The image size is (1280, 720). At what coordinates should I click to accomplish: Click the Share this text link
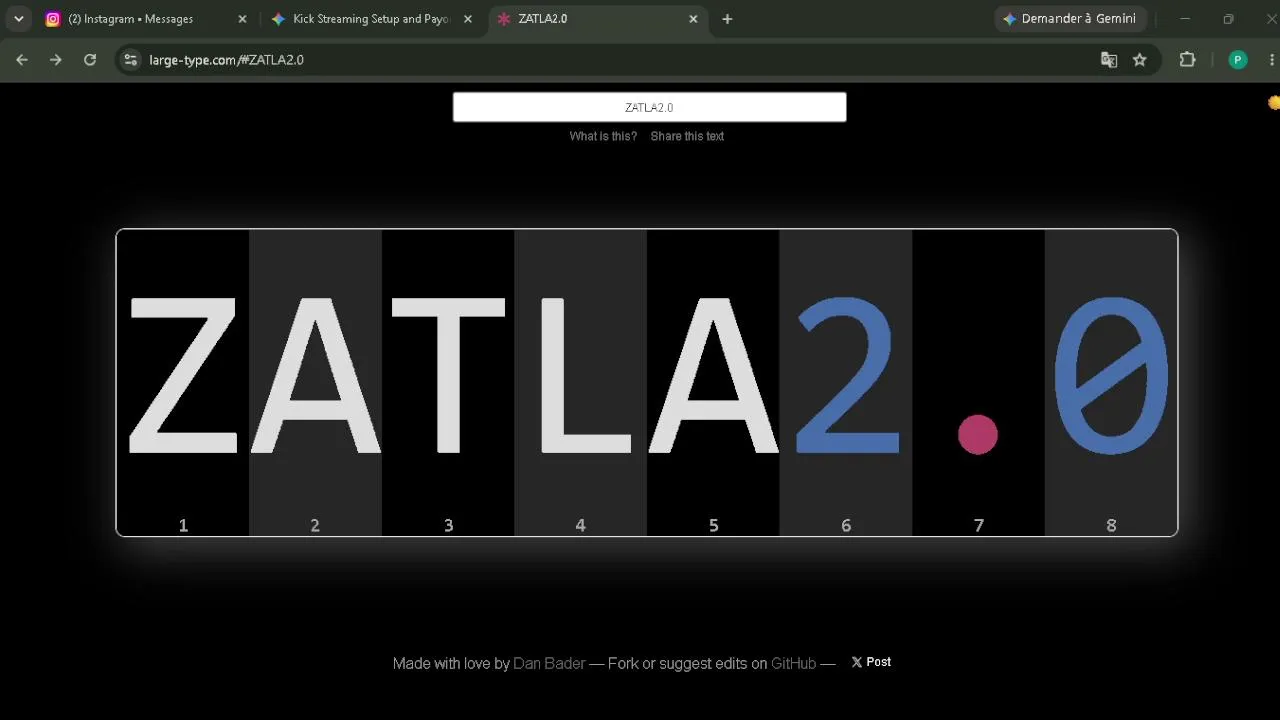click(687, 136)
